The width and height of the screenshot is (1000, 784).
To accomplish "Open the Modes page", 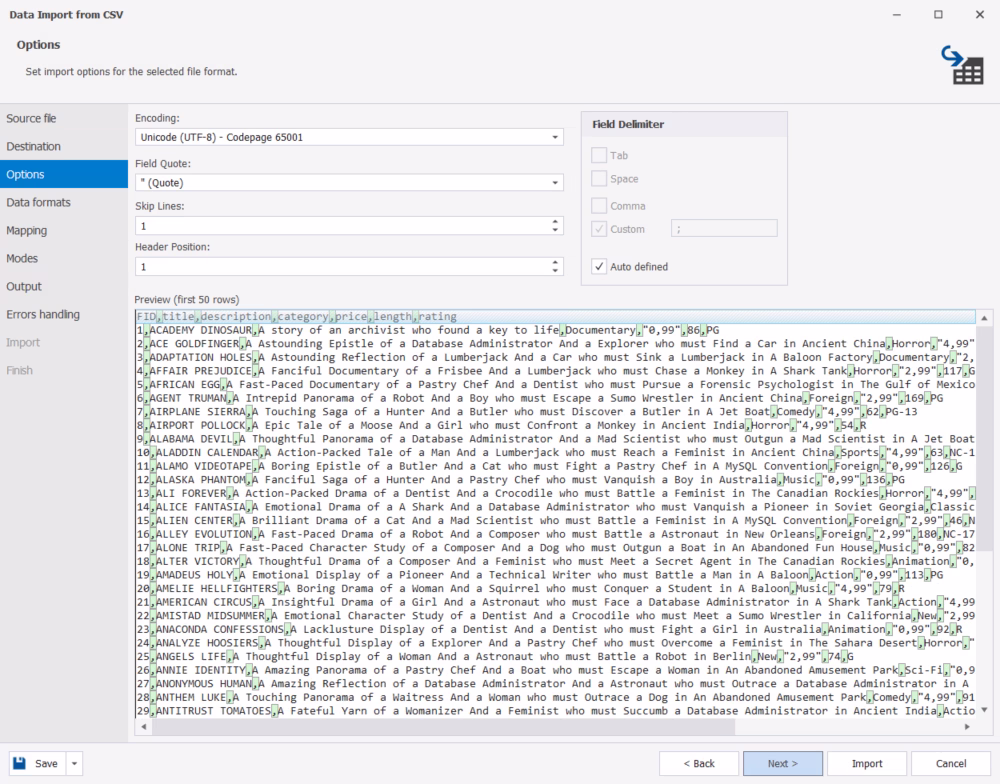I will [64, 258].
